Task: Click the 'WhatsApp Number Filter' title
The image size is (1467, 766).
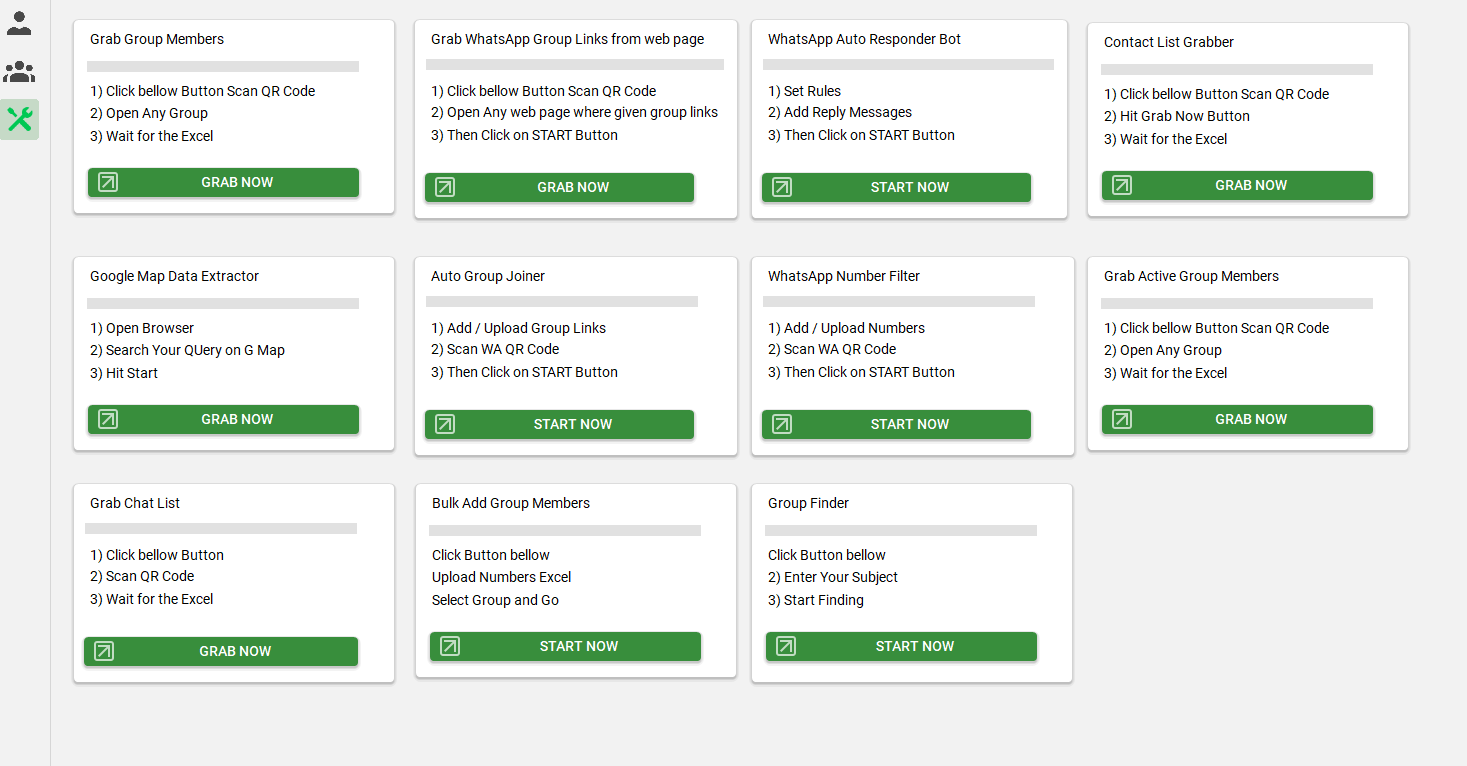Action: click(x=844, y=276)
